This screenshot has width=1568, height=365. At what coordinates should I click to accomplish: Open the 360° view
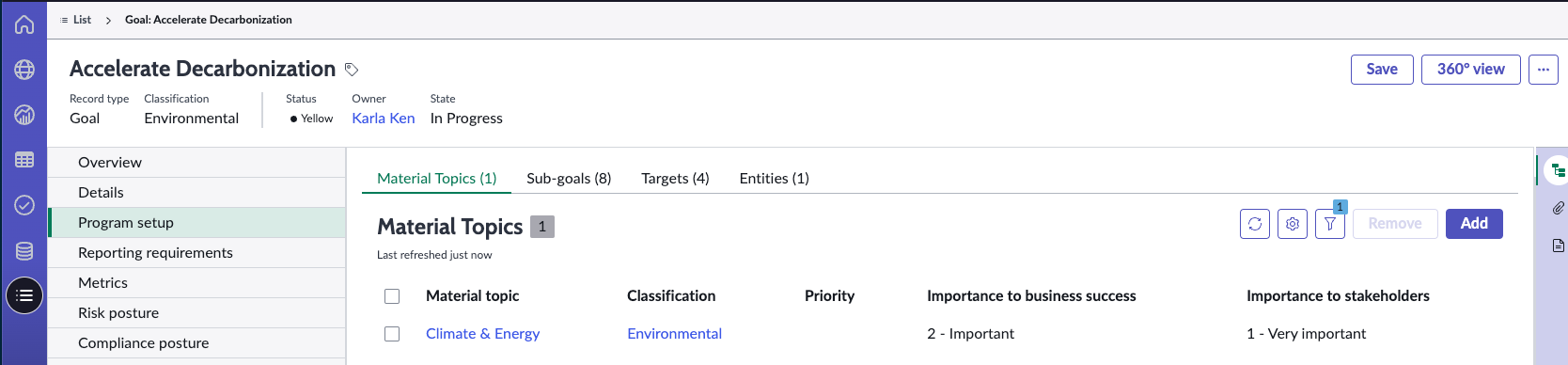click(1470, 70)
